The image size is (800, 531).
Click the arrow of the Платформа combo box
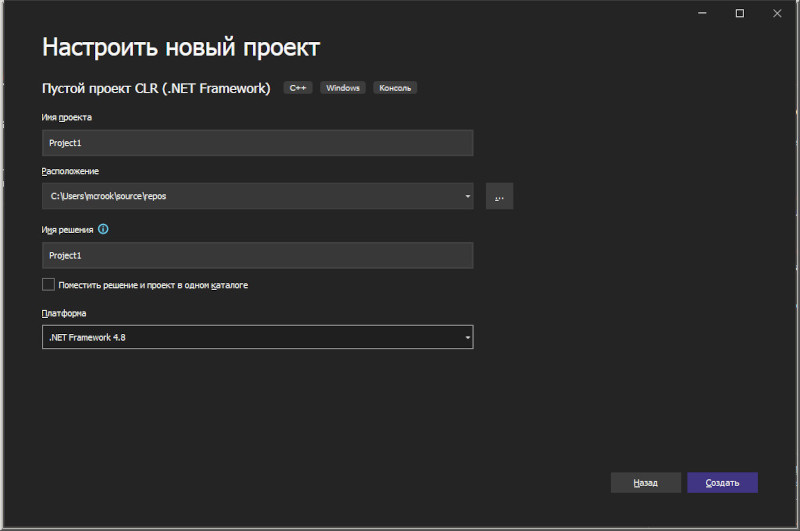467,337
